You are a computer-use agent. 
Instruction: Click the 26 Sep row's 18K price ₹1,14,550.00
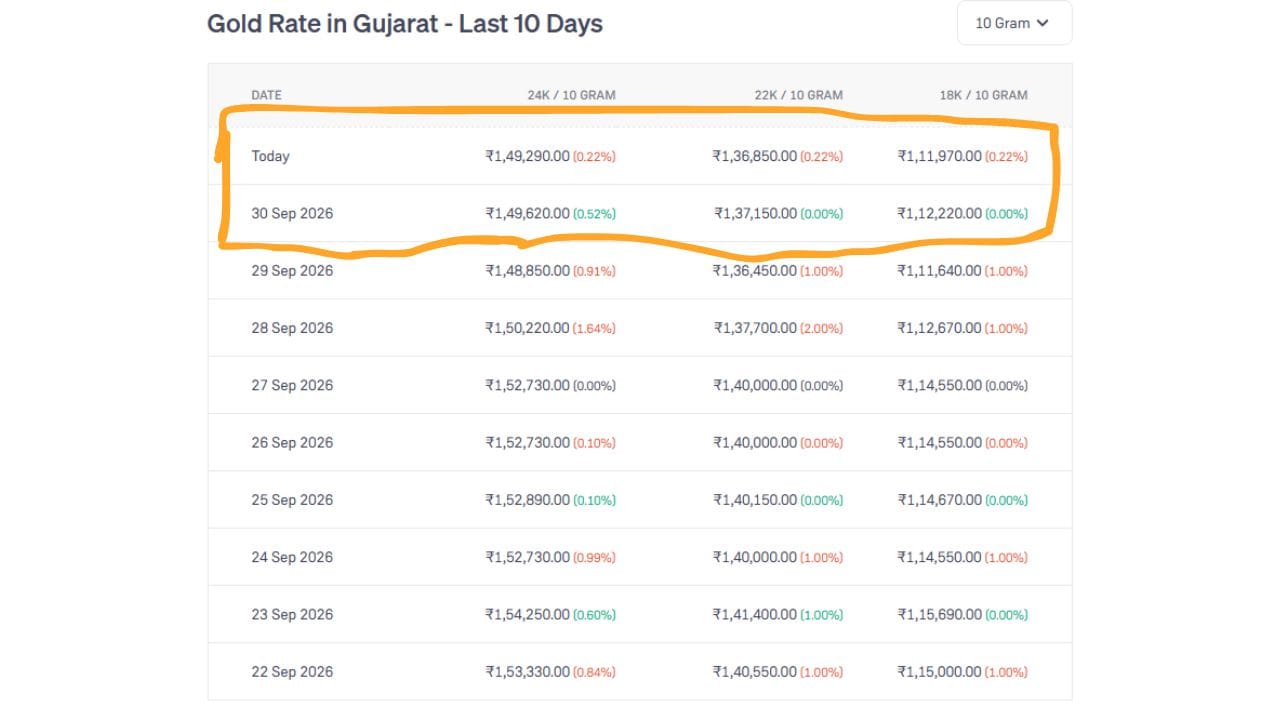940,442
